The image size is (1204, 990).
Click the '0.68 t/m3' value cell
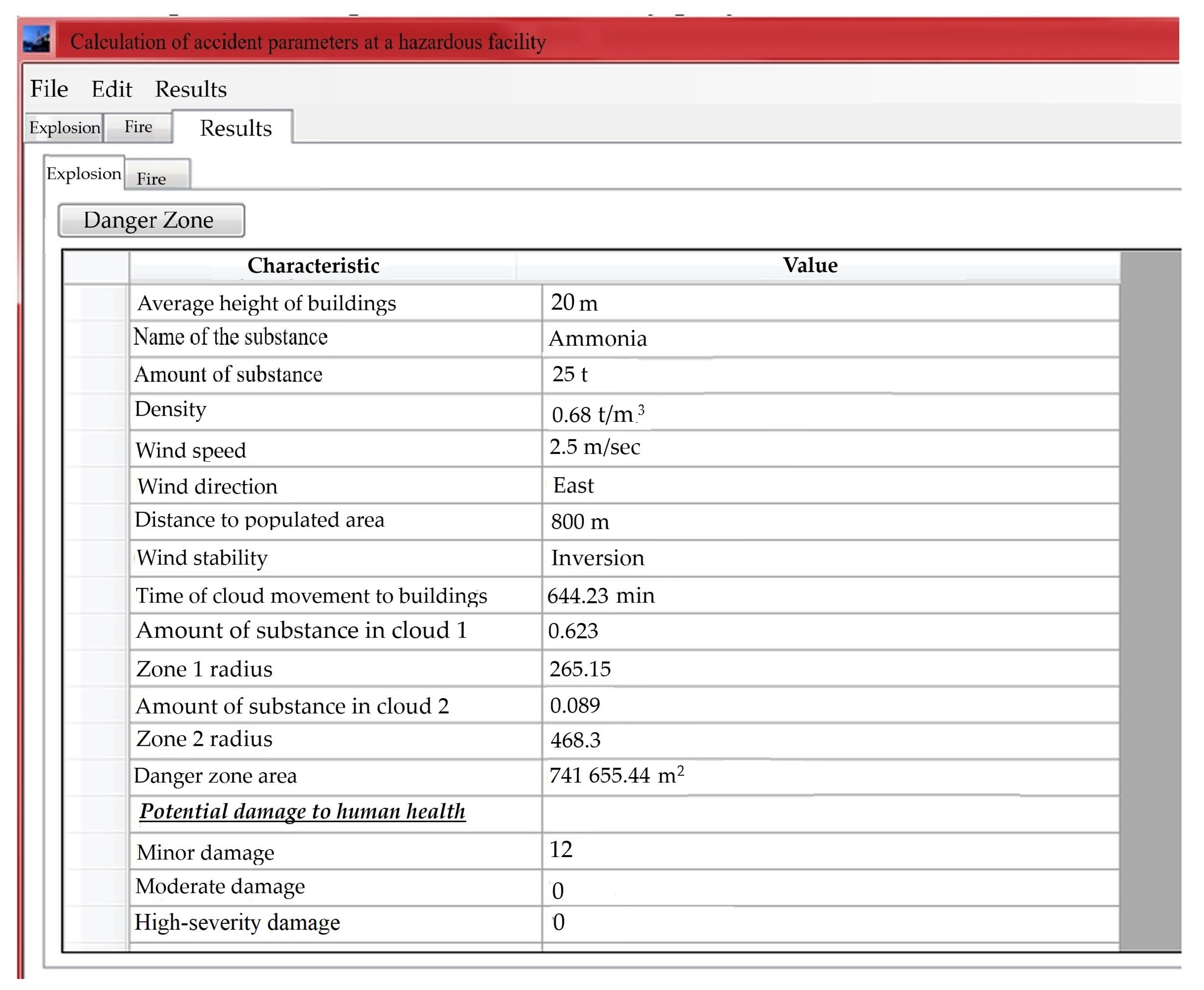click(830, 412)
